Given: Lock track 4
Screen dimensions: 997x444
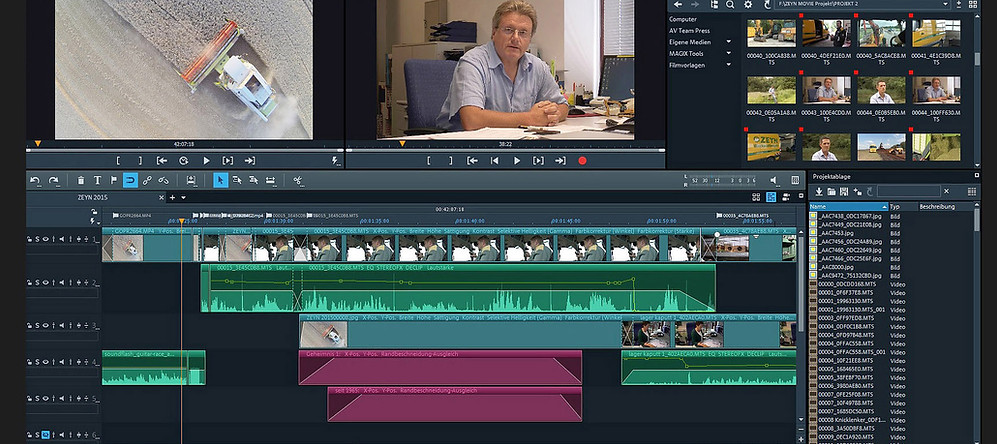Looking at the screenshot, I should pos(29,362).
